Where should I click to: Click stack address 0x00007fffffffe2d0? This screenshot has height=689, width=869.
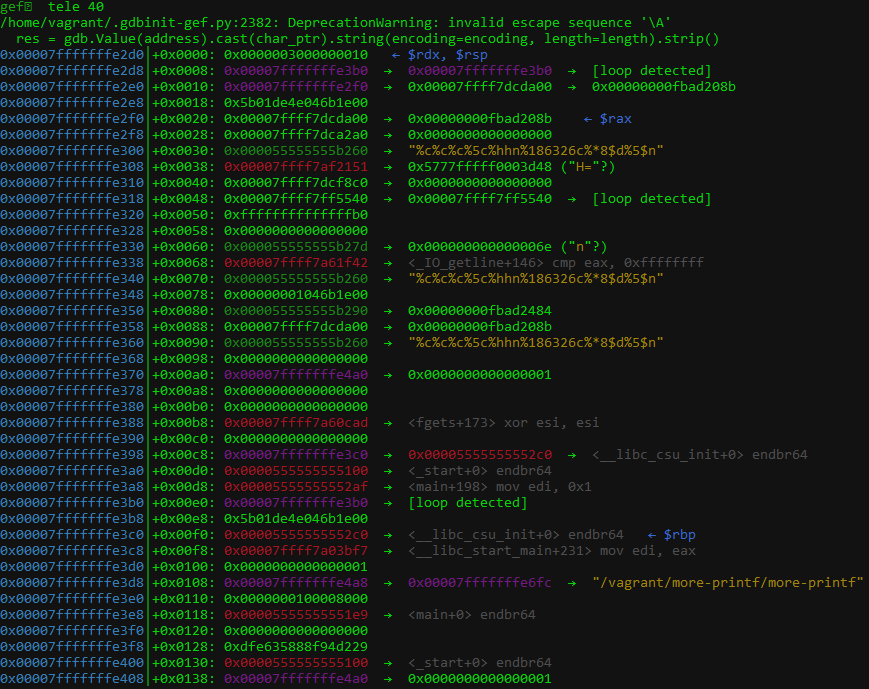pos(72,55)
